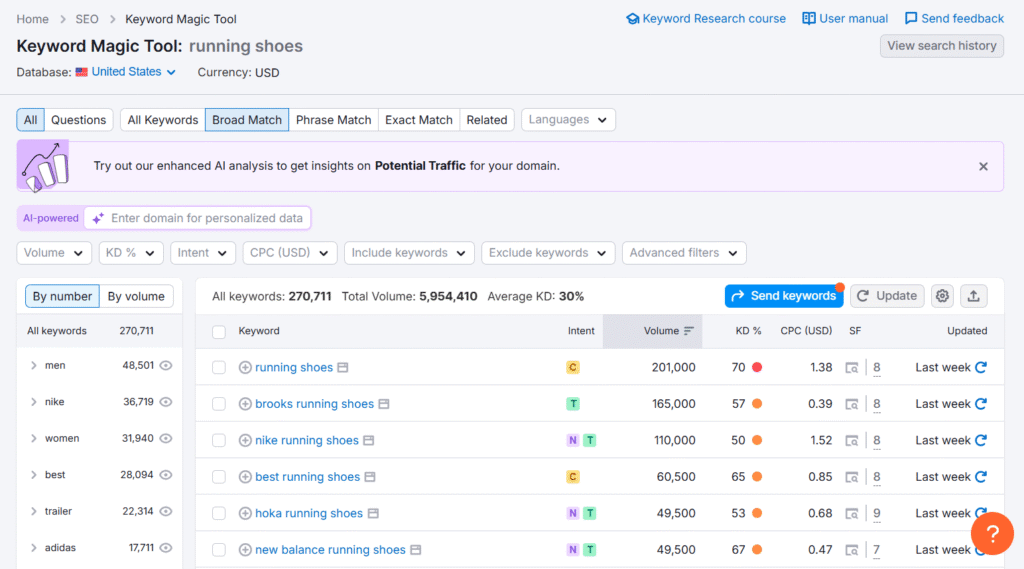Open table settings gear icon
Screen dimensions: 1024x569
tap(942, 296)
